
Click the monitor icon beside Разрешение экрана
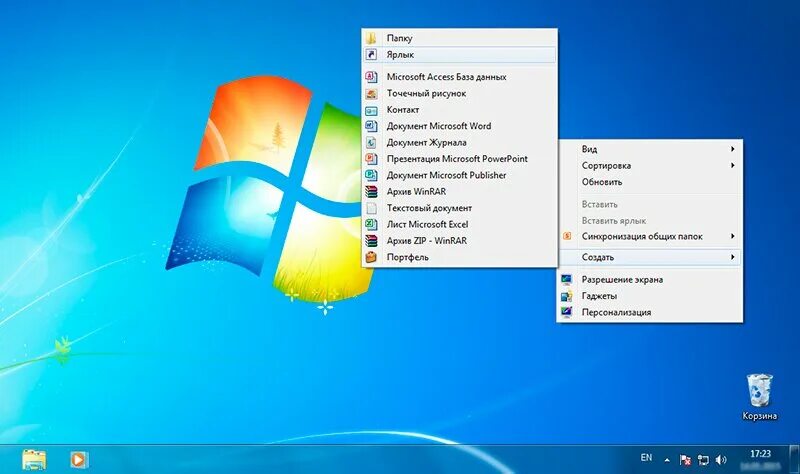[x=566, y=279]
